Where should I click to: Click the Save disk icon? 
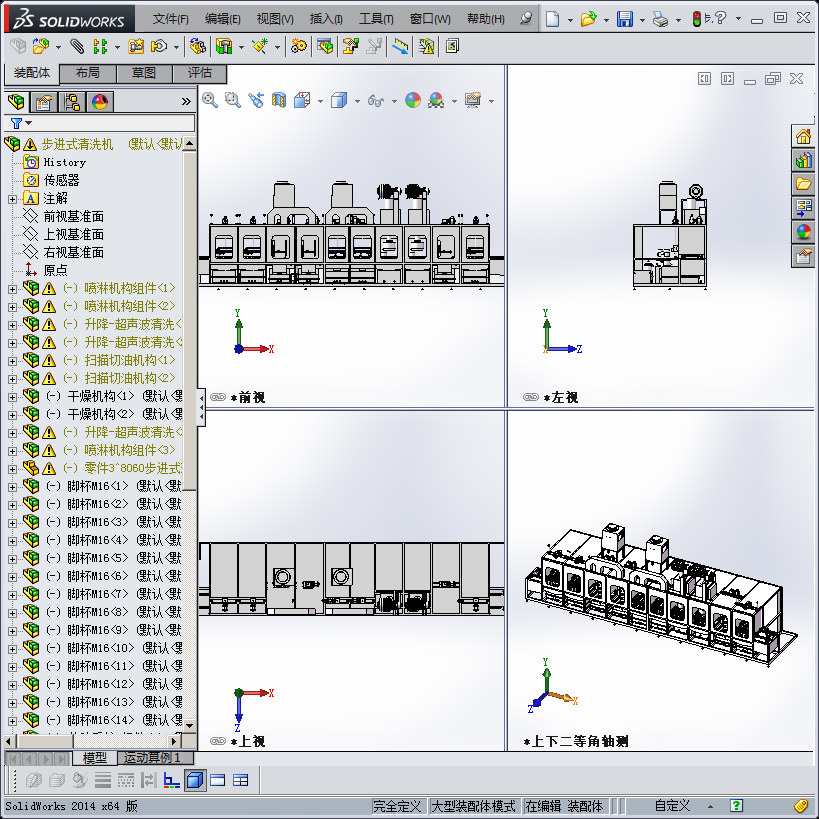coord(625,19)
